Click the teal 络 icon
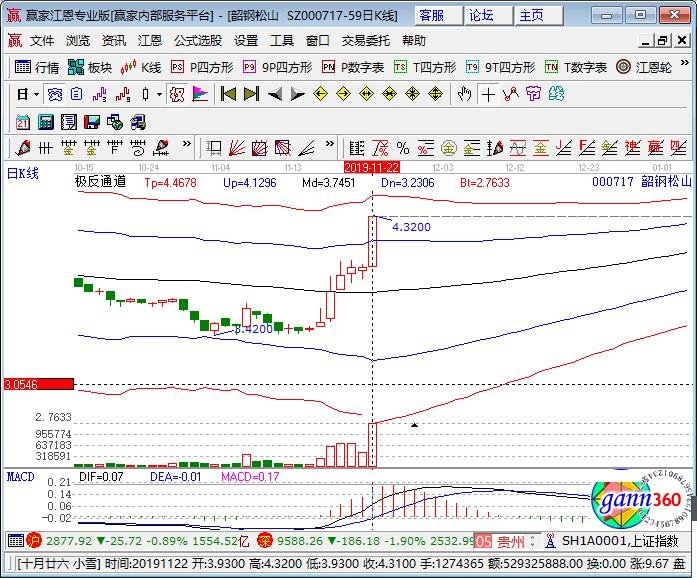The width and height of the screenshot is (697, 578). (556, 94)
